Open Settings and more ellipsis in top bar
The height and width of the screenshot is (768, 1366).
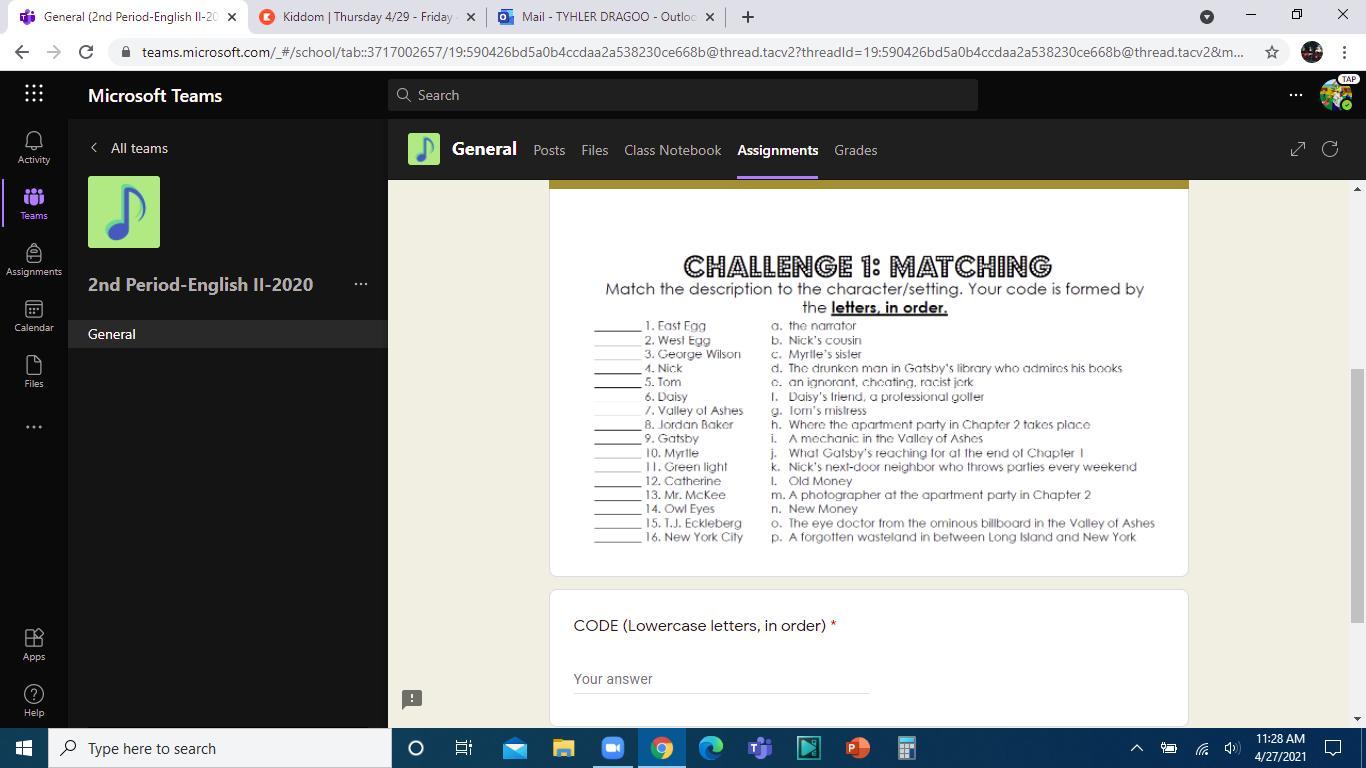point(1296,95)
